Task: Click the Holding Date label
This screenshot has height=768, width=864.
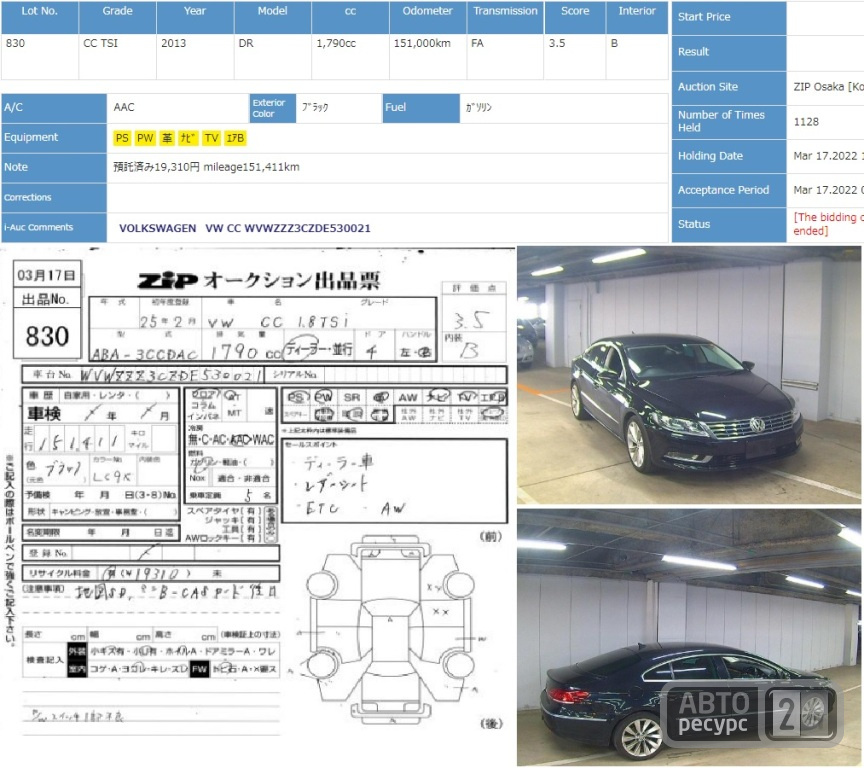Action: (729, 156)
